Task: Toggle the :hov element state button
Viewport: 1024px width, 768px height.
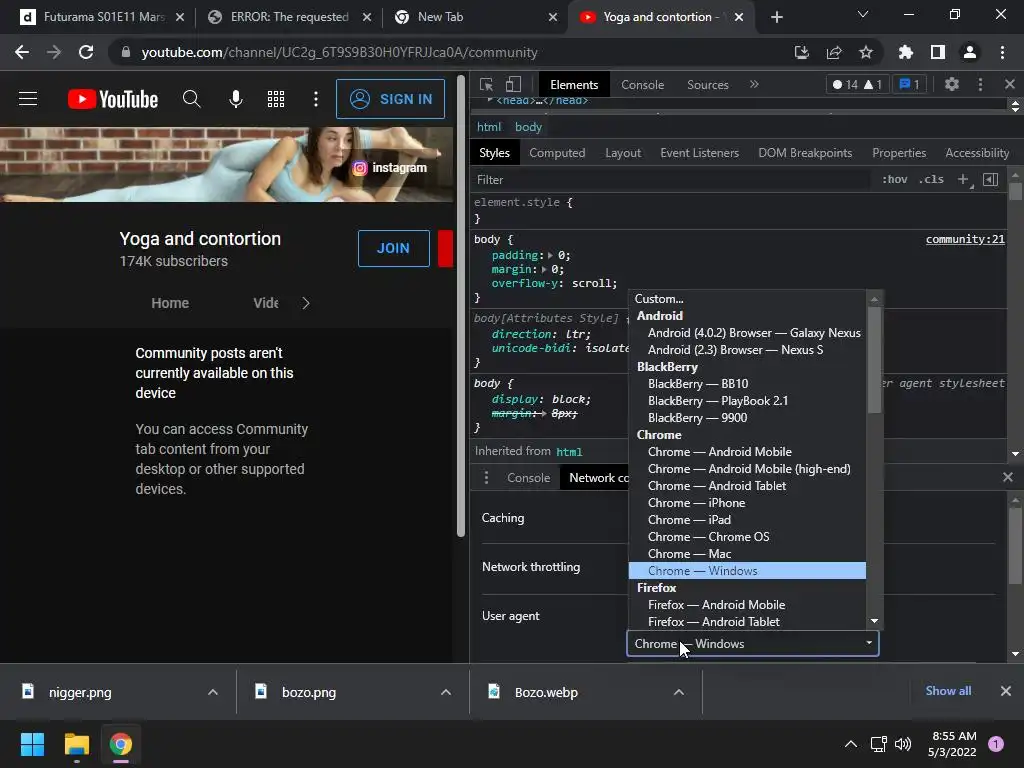Action: click(895, 180)
